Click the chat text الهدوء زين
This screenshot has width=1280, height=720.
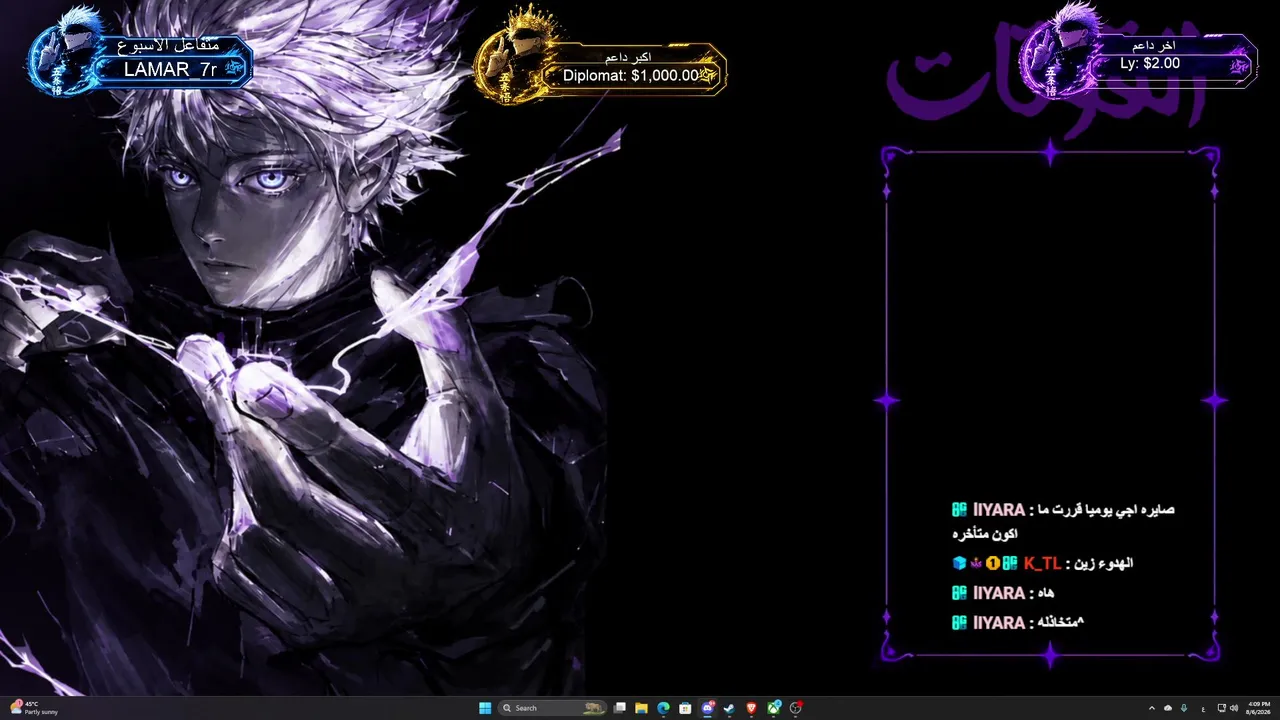coord(1105,563)
